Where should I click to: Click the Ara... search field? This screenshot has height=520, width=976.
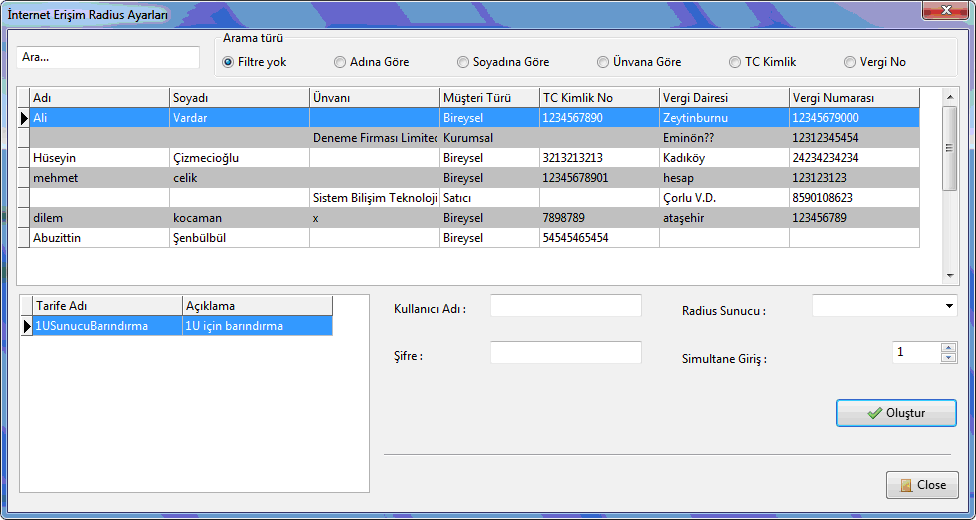pyautogui.click(x=108, y=57)
